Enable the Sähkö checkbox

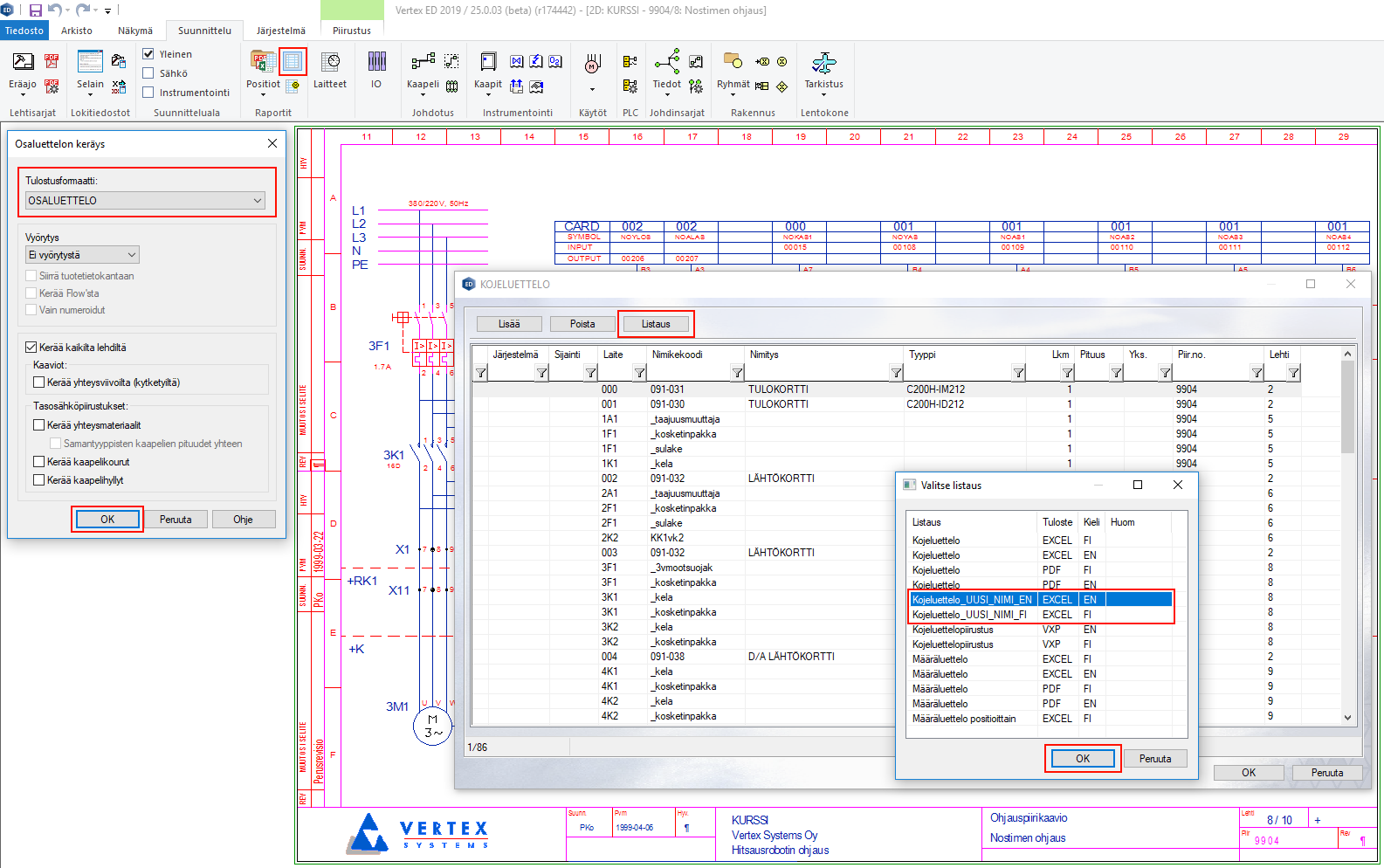[148, 73]
